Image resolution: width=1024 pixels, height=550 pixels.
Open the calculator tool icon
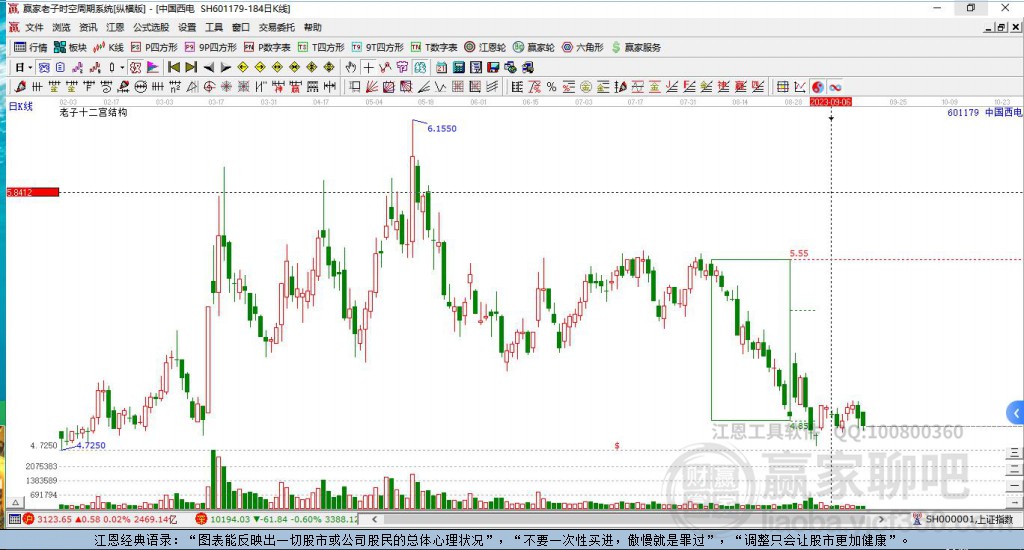click(458, 67)
